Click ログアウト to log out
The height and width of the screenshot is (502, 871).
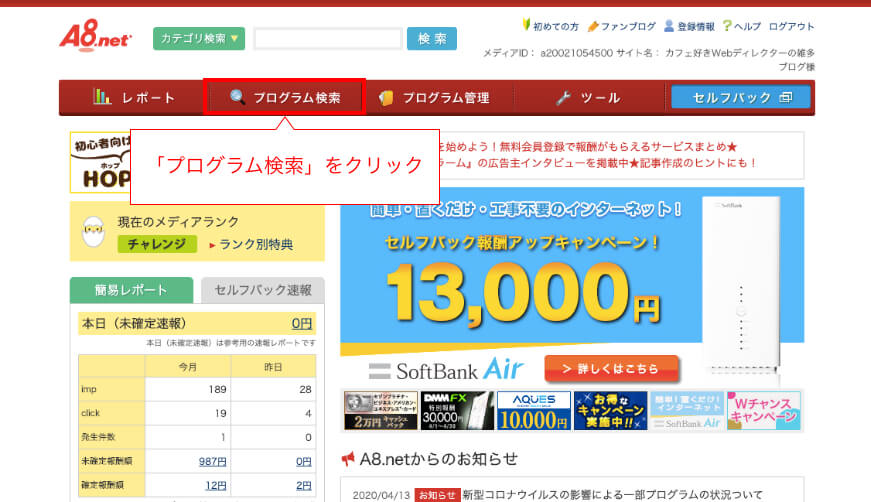click(792, 26)
